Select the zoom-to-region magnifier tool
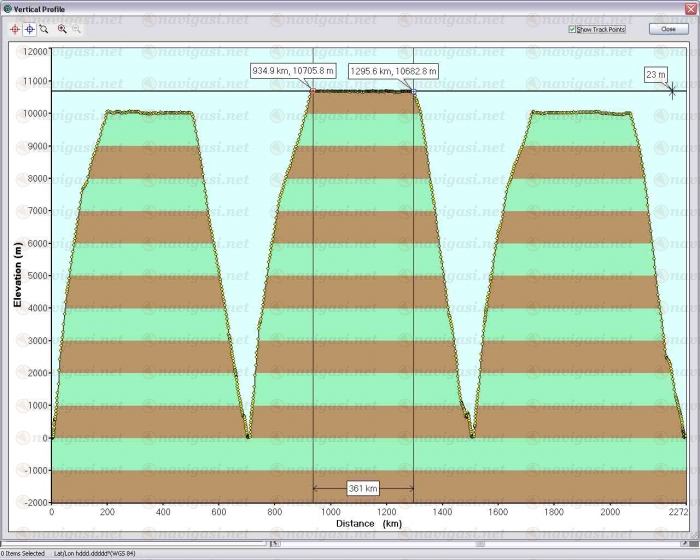This screenshot has width=700, height=560. click(44, 30)
